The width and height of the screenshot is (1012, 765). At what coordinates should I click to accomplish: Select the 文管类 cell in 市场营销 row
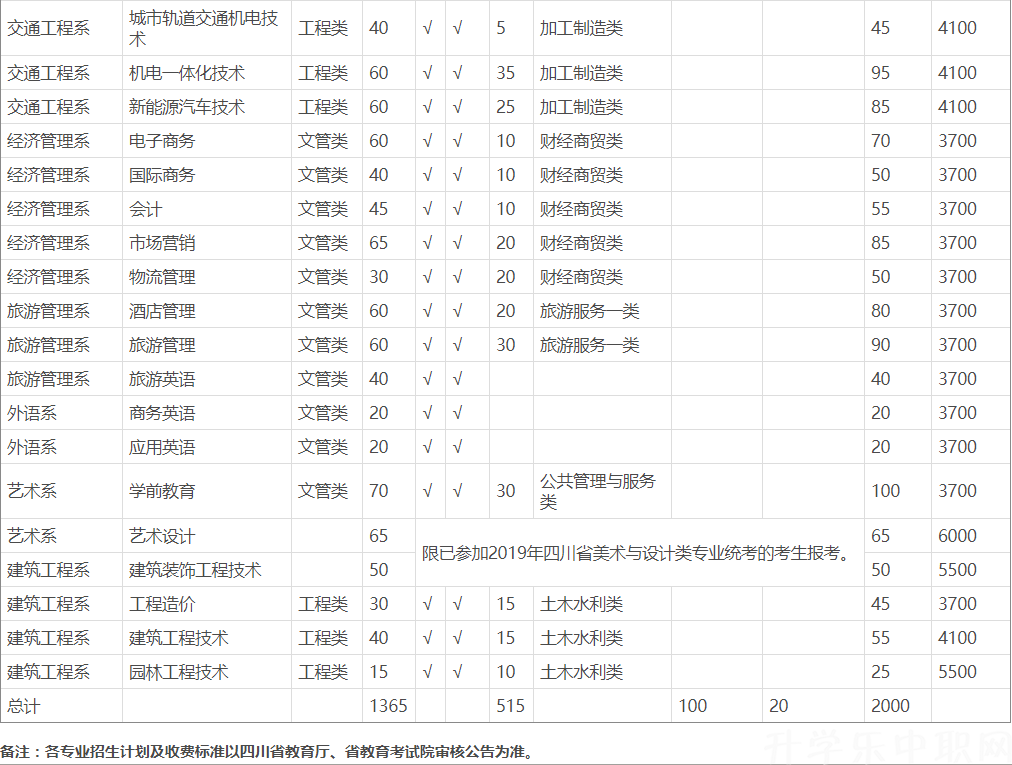tap(327, 243)
